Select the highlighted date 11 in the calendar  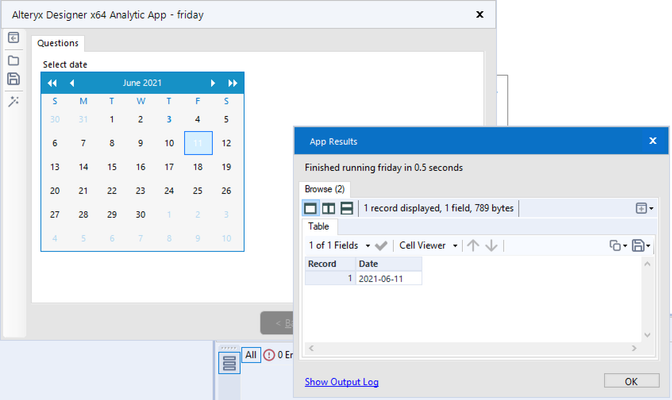click(198, 143)
